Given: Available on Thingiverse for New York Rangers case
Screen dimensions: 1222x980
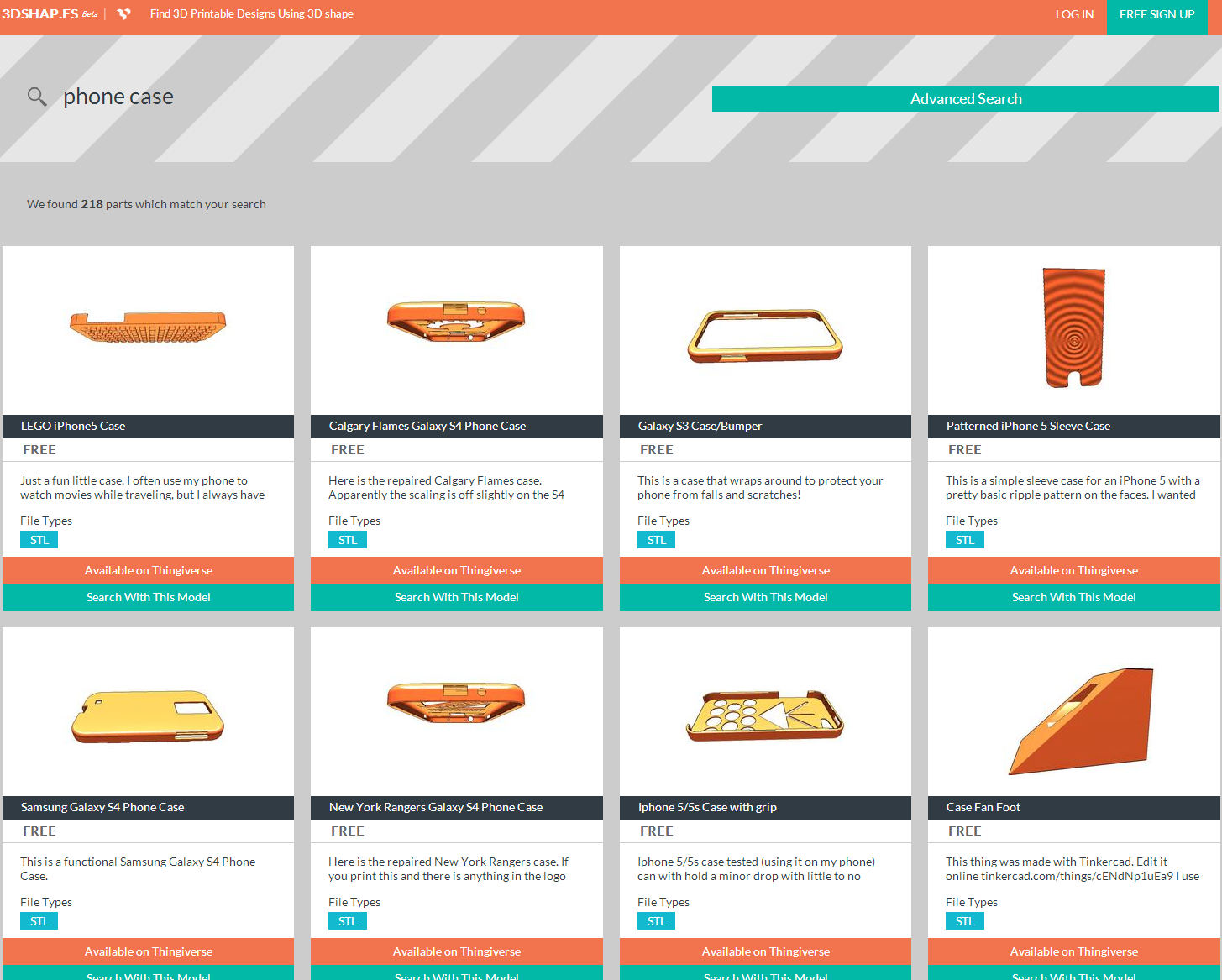Looking at the screenshot, I should (x=457, y=951).
